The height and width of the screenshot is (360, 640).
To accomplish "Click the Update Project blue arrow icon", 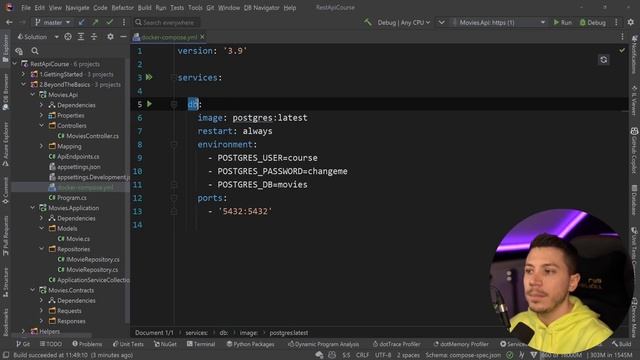I will (x=82, y=22).
